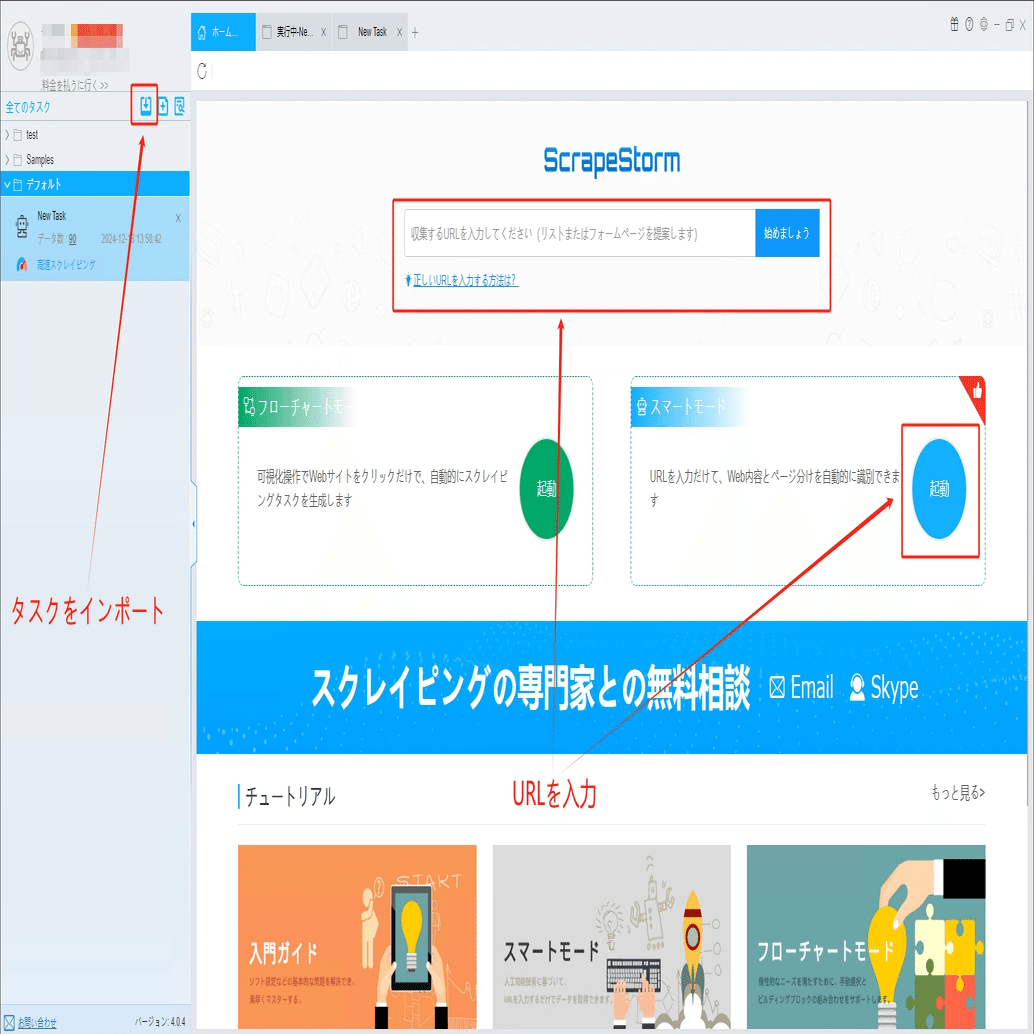Switch to the New Task tab
This screenshot has height=1034, width=1034.
(370, 32)
